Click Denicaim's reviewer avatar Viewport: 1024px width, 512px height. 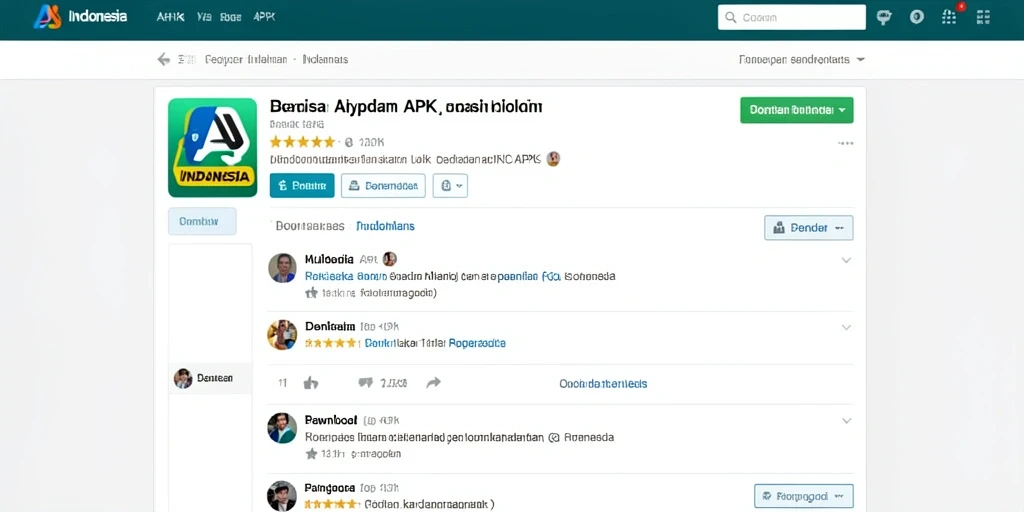pyautogui.click(x=282, y=334)
